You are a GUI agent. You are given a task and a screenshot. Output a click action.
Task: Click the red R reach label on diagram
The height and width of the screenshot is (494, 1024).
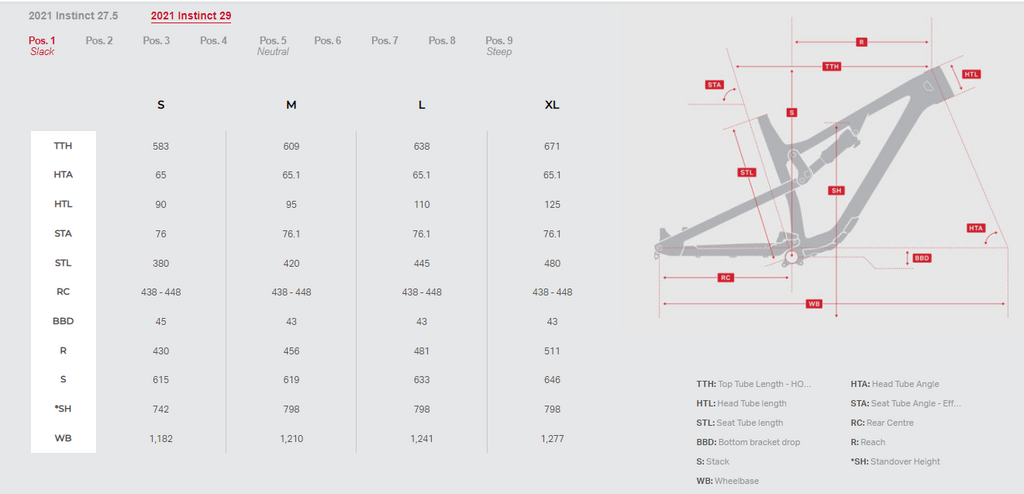click(x=861, y=42)
